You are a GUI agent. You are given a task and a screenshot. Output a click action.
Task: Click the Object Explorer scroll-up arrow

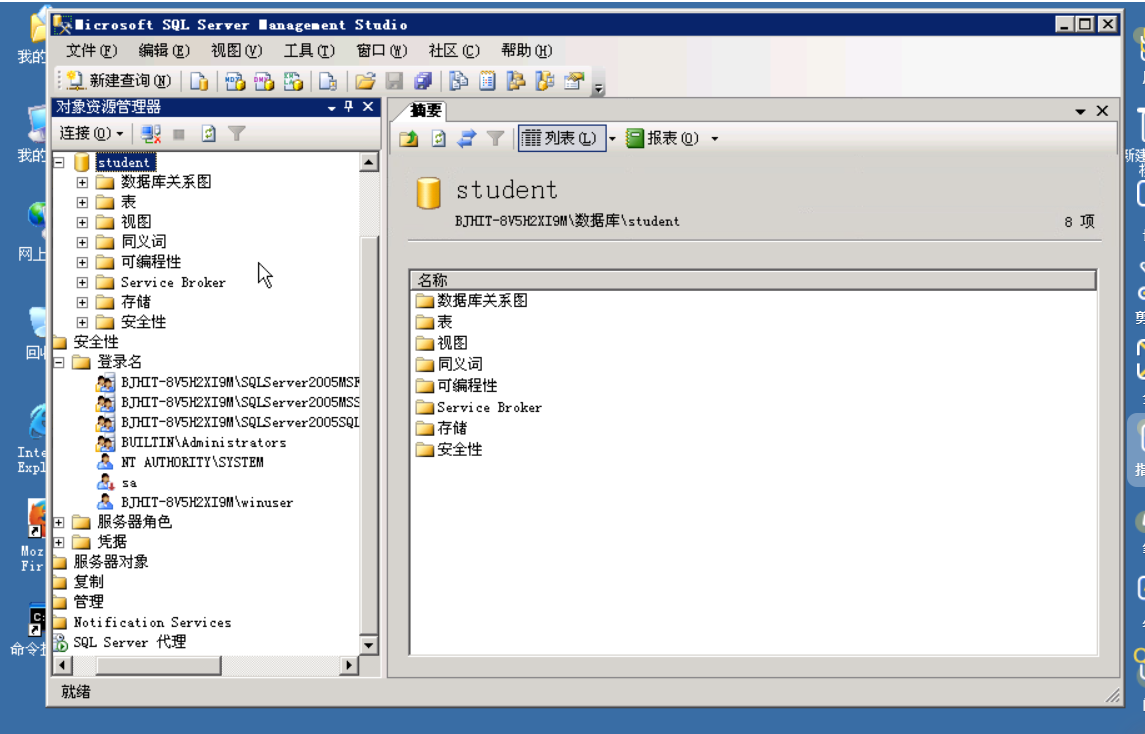pyautogui.click(x=369, y=161)
